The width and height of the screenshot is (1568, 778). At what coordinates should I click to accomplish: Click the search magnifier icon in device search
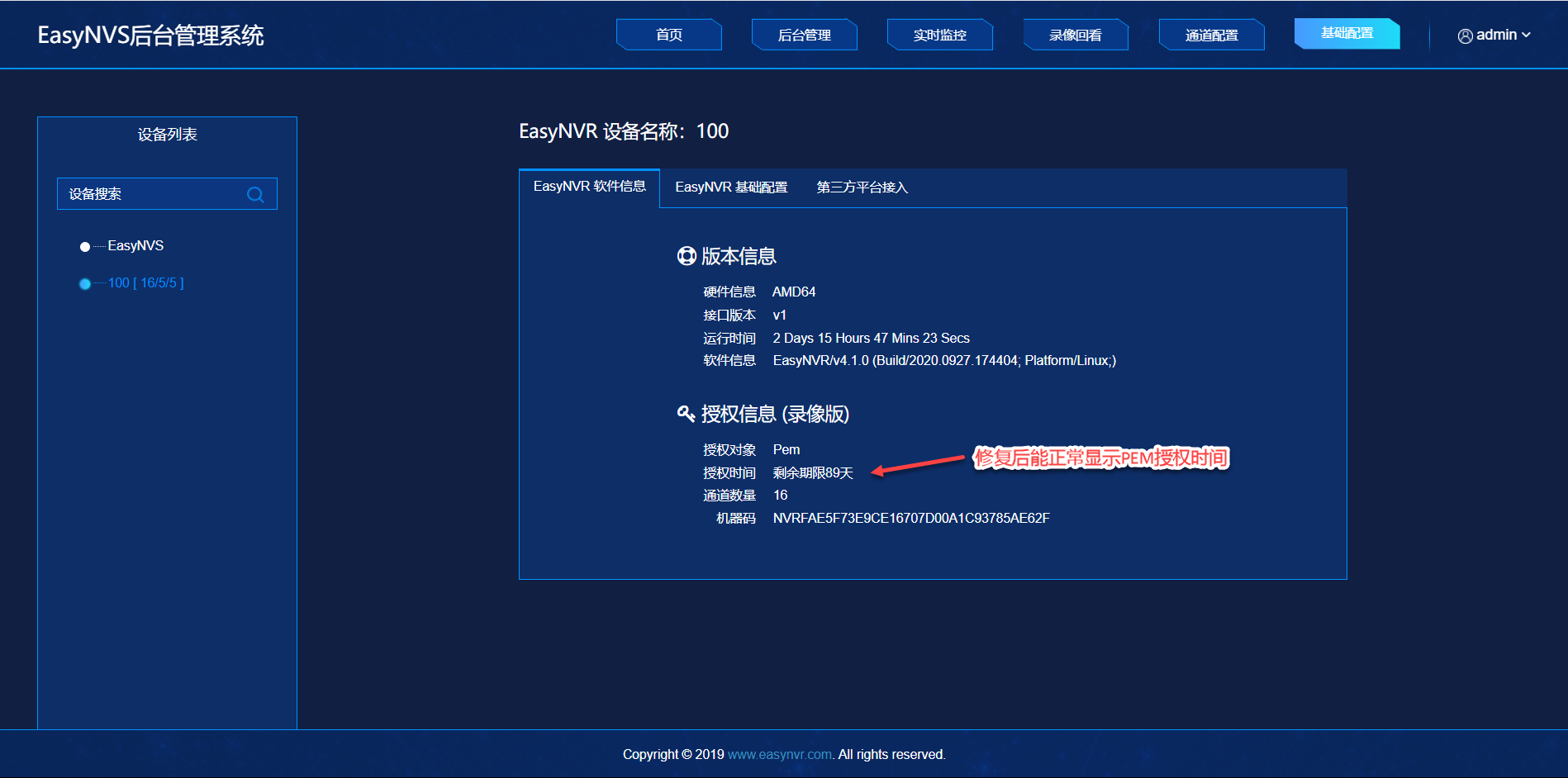255,194
